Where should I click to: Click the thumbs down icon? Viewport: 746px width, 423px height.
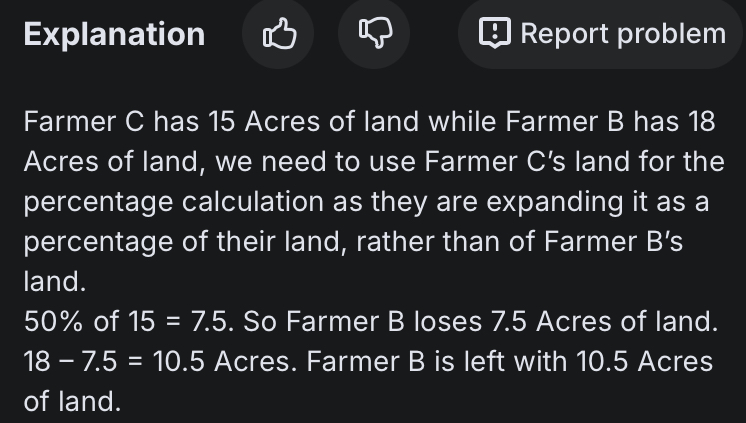click(375, 35)
